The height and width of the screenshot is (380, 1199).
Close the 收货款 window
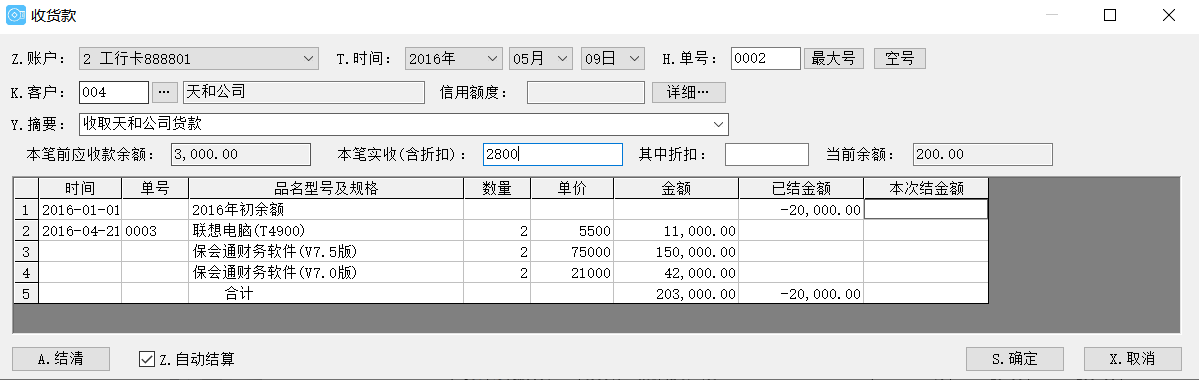click(x=1168, y=15)
